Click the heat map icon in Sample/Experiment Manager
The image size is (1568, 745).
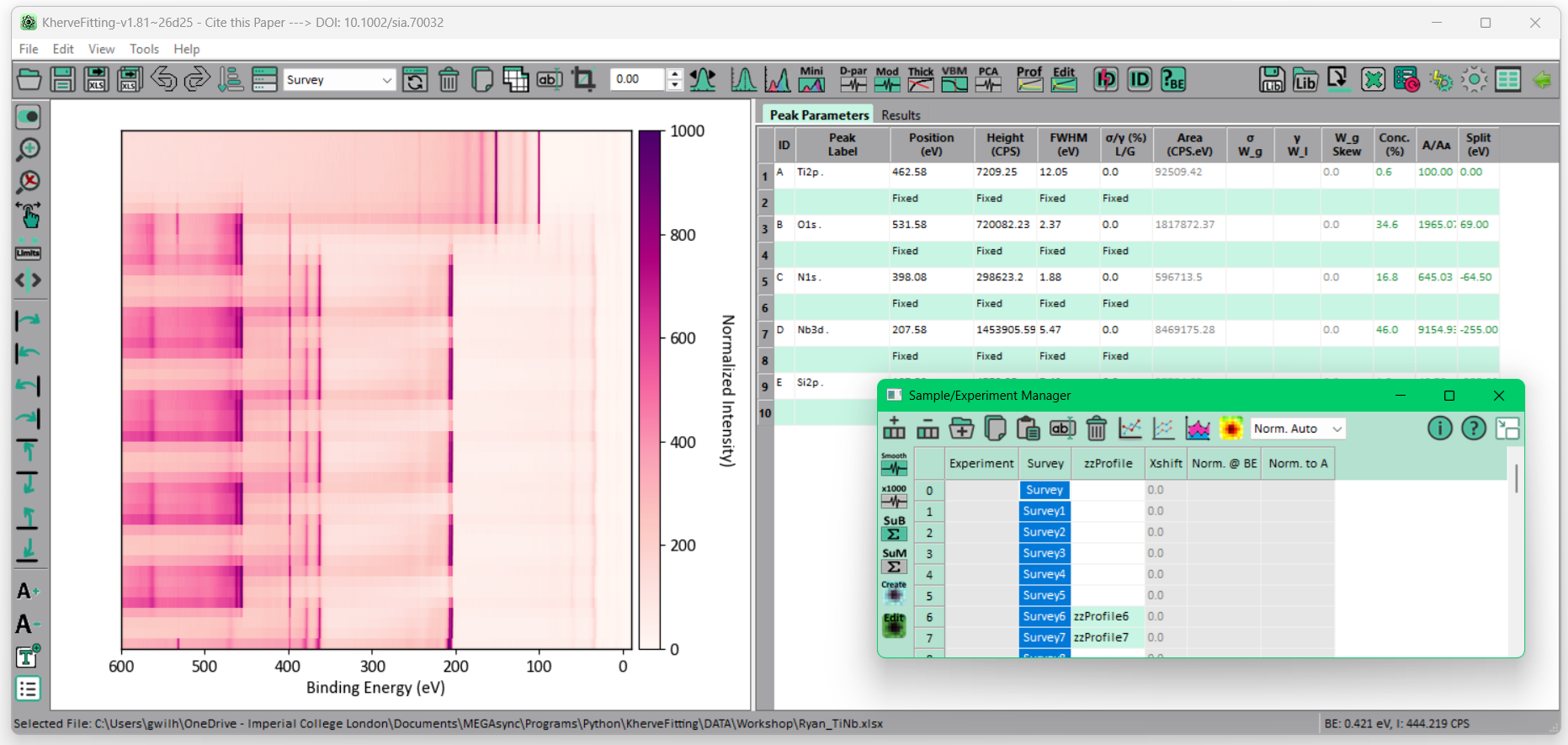(1230, 428)
